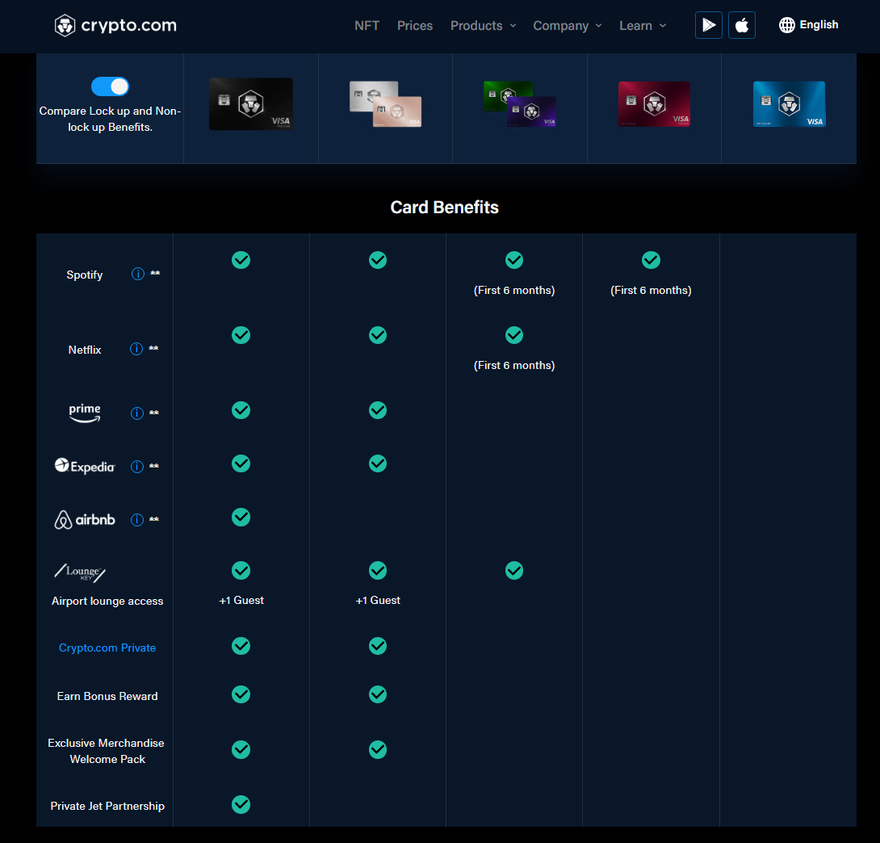Expand the Learn dropdown
Viewport: 880px width, 843px height.
(642, 25)
